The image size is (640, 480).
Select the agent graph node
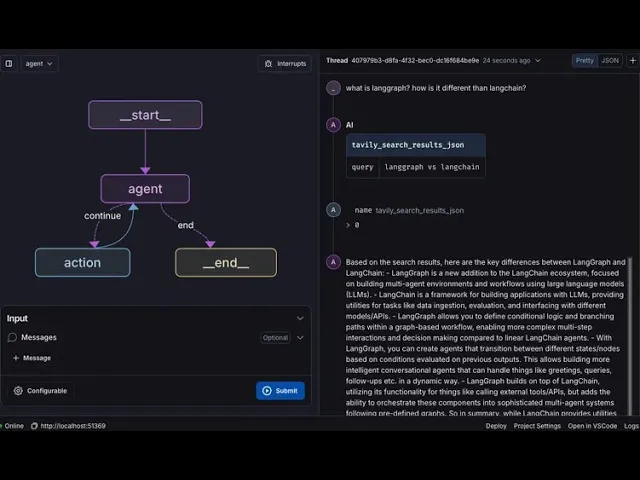(x=145, y=189)
